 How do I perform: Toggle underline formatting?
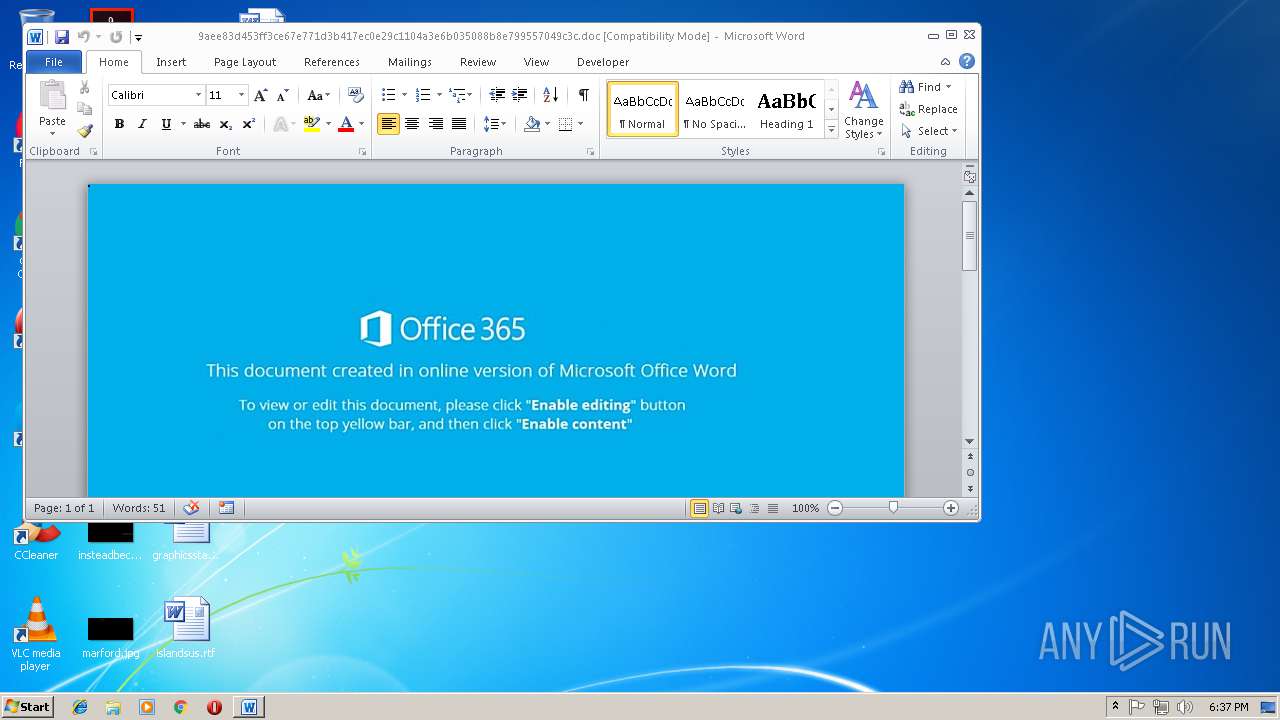[166, 124]
